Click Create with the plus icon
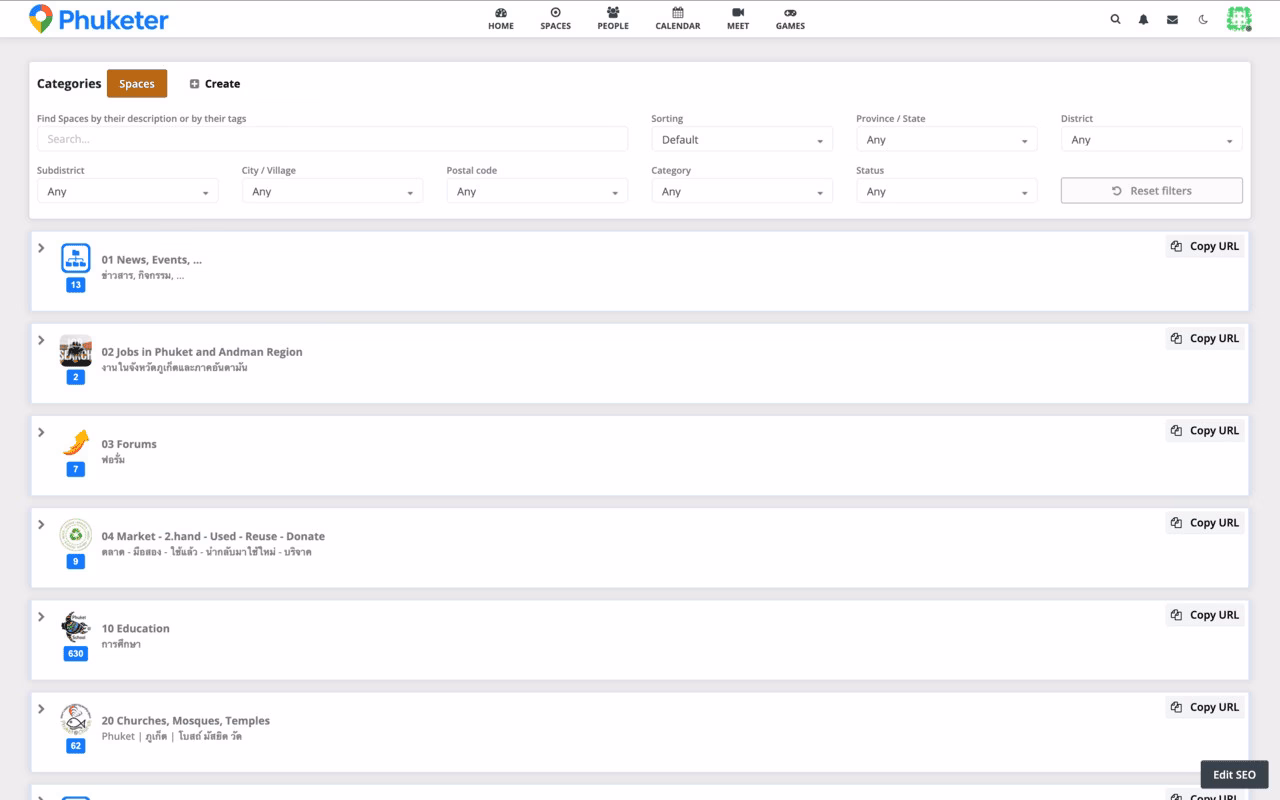The image size is (1280, 800). coord(215,84)
